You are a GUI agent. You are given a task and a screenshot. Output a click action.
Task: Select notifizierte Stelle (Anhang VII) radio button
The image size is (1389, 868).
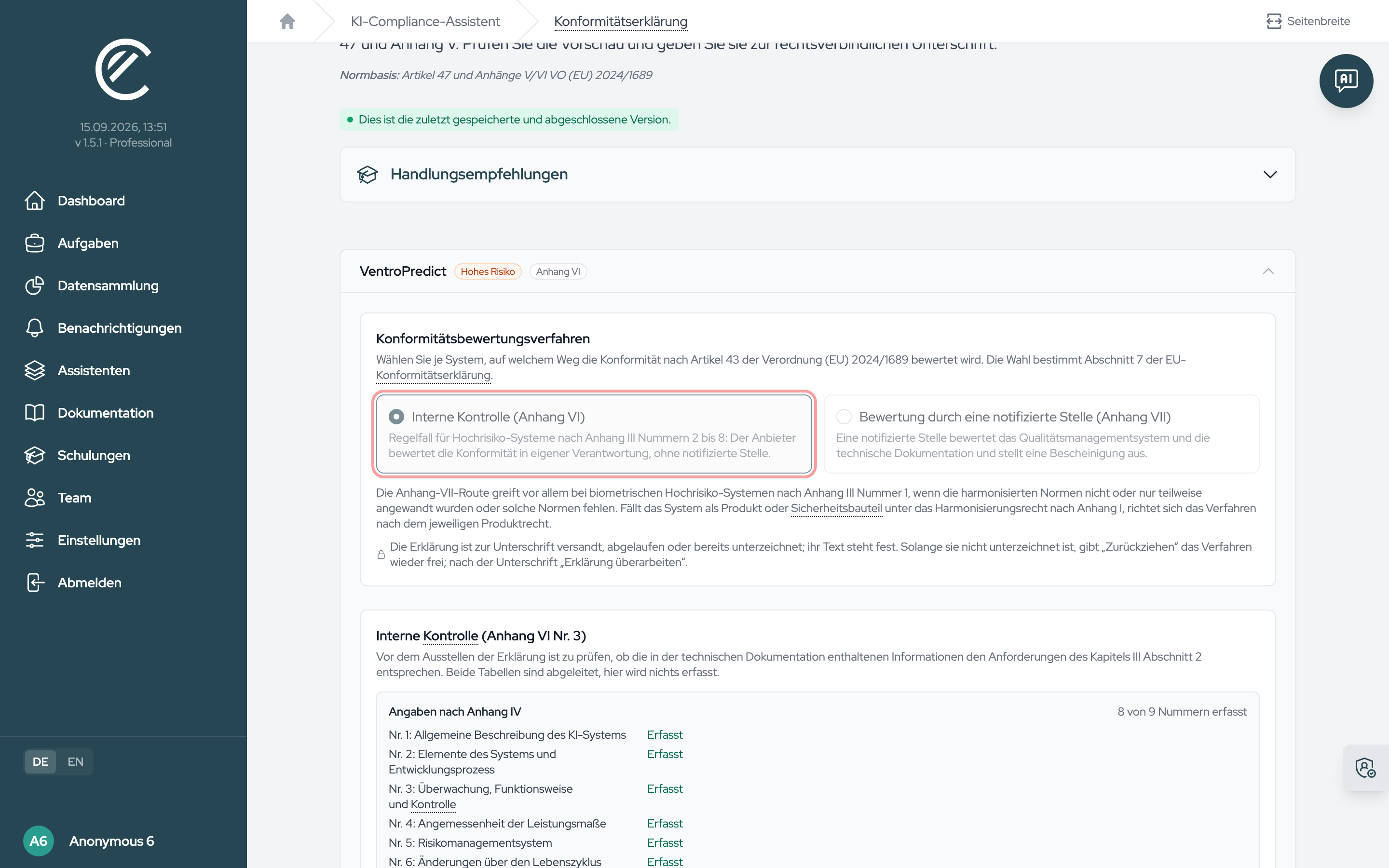tap(844, 417)
